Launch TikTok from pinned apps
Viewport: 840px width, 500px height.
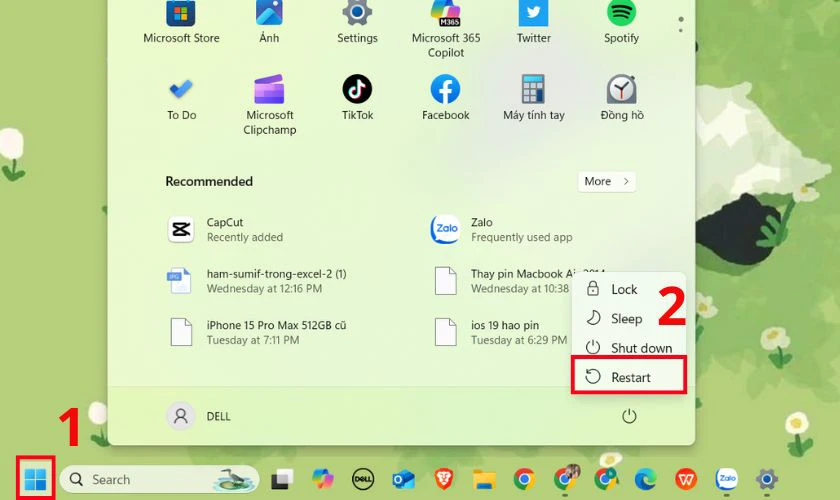(357, 98)
